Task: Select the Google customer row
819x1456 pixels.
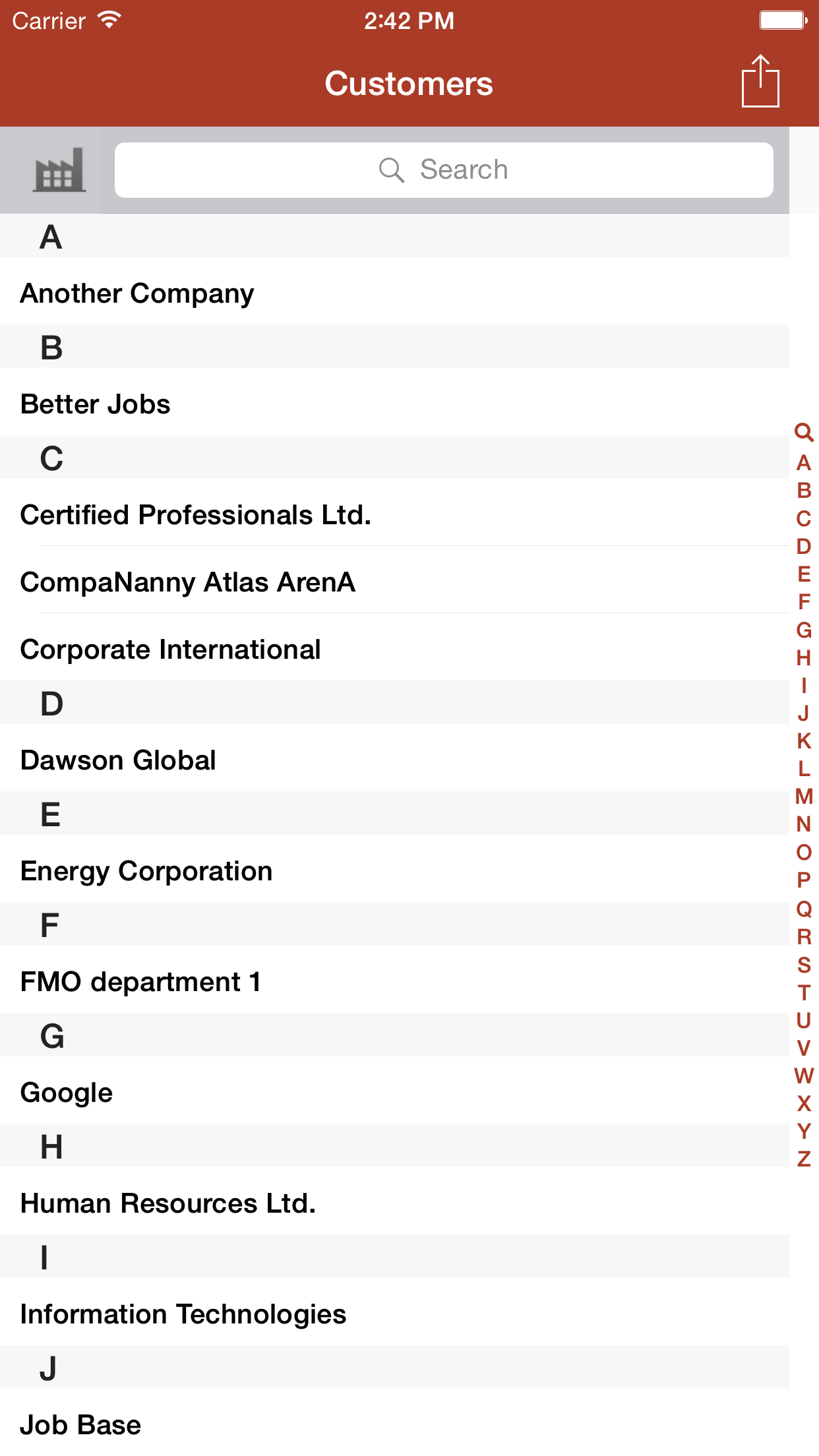Action: click(x=67, y=1093)
